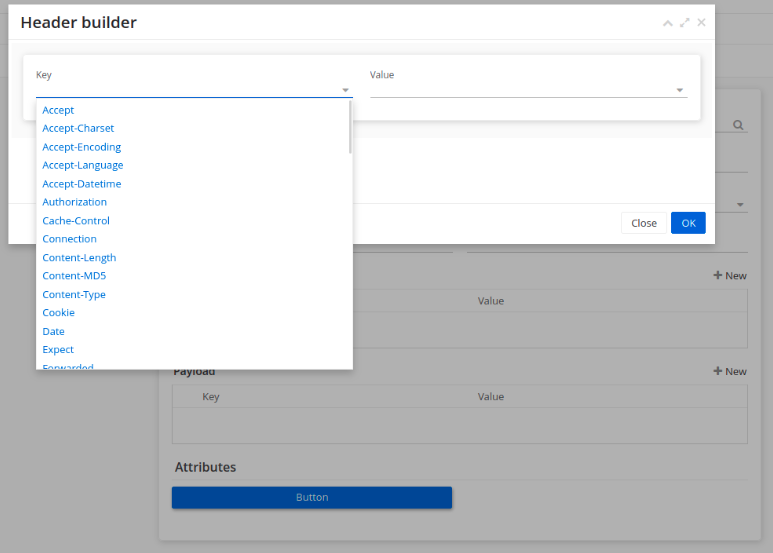This screenshot has width=773, height=553.
Task: Select Accept-Charset from the key list
Action: [x=78, y=129]
